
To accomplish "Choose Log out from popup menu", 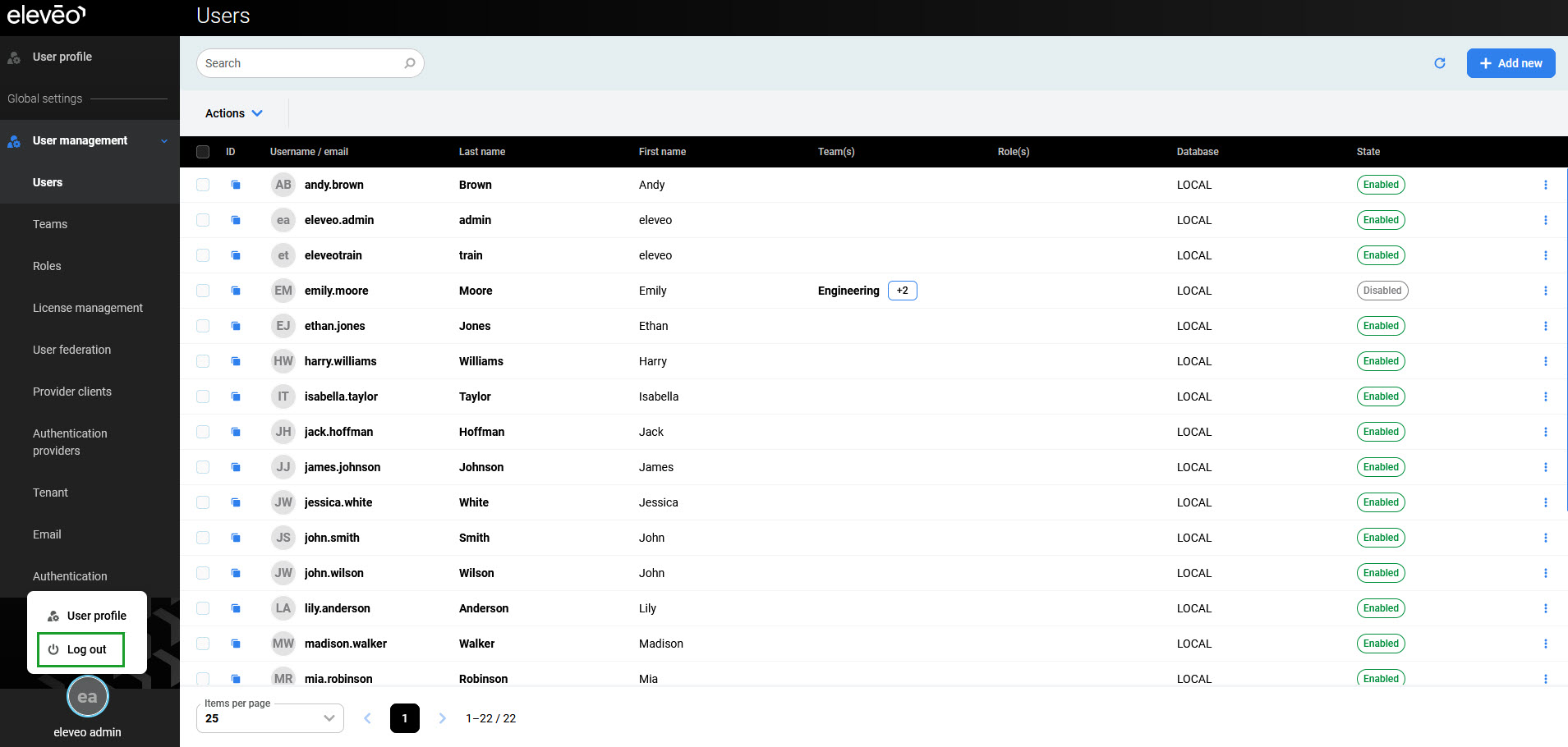I will click(80, 649).
